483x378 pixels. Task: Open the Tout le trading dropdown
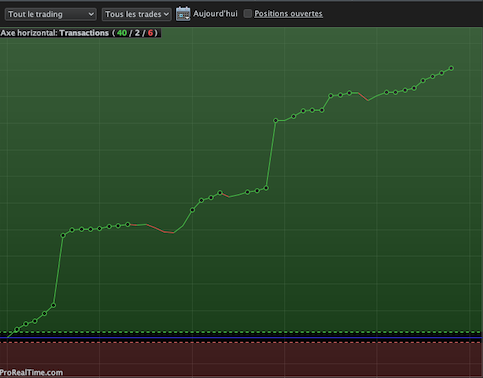coord(51,14)
